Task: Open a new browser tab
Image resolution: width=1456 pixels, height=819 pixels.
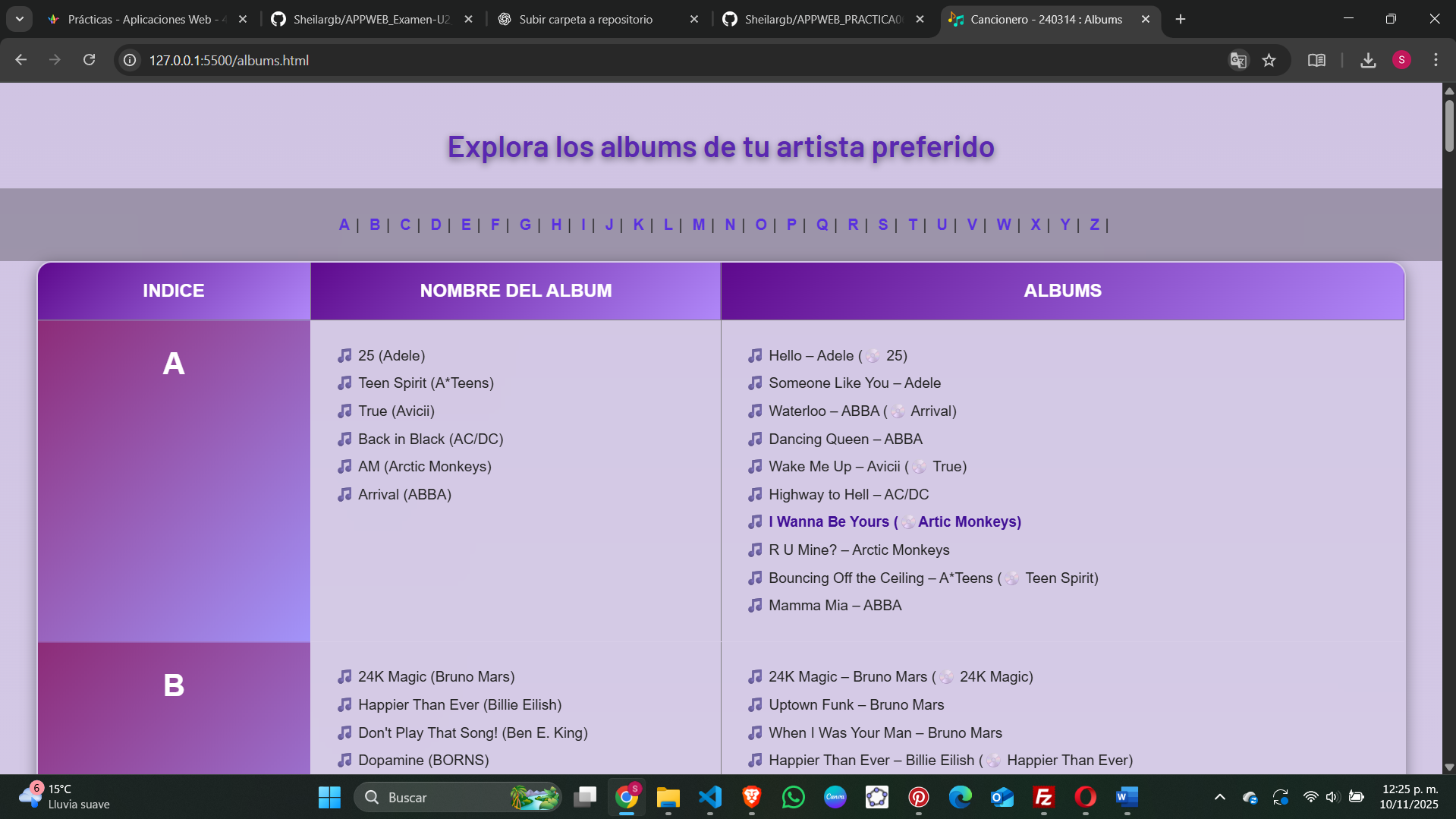Action: 1181,20
